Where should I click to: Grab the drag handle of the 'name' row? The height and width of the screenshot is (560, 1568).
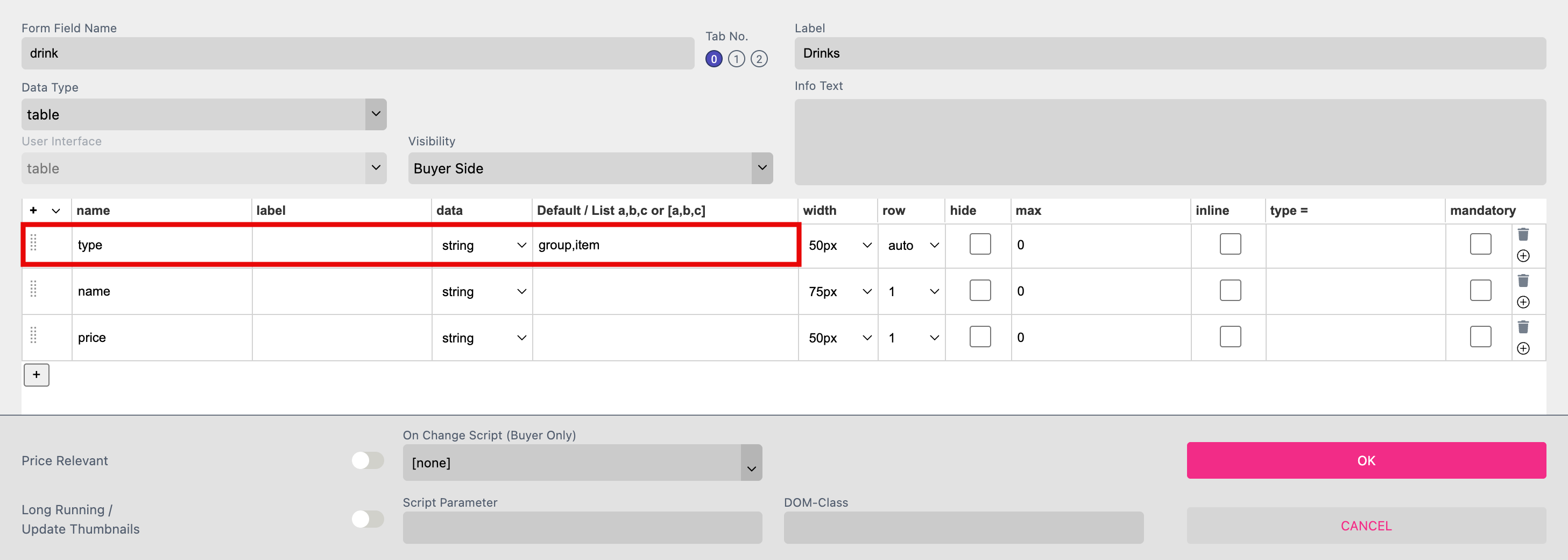coord(33,289)
